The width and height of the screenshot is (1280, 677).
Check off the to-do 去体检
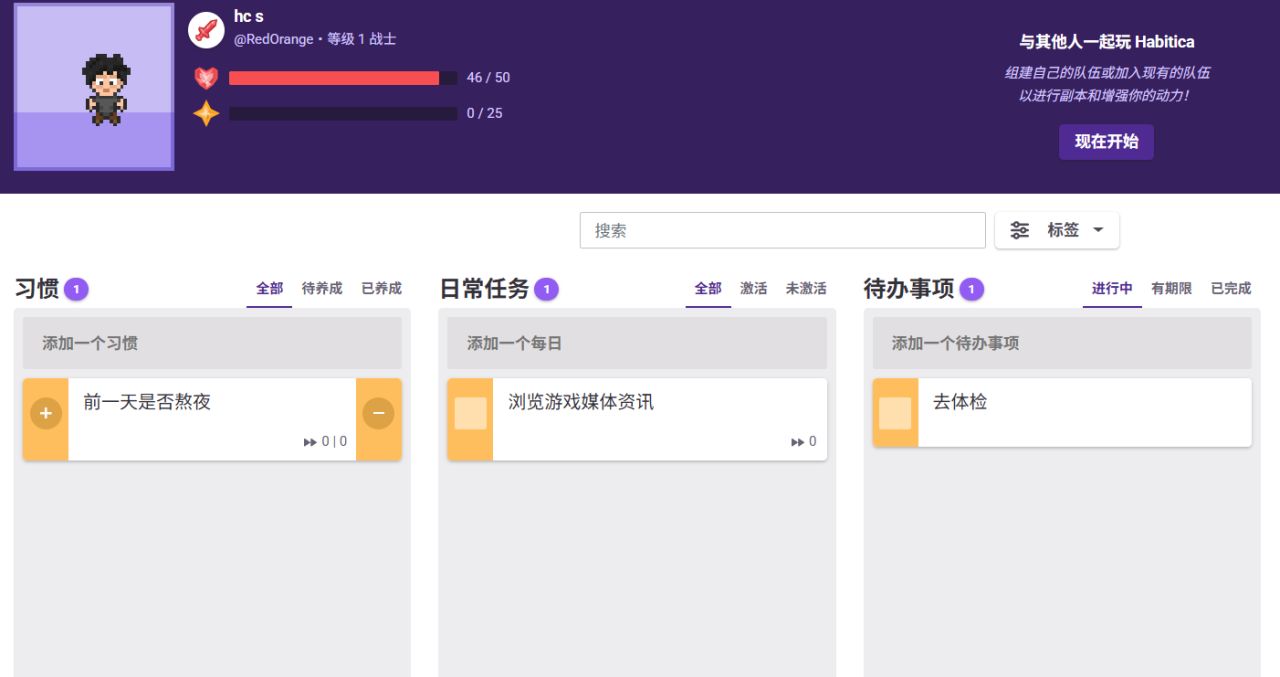(895, 413)
